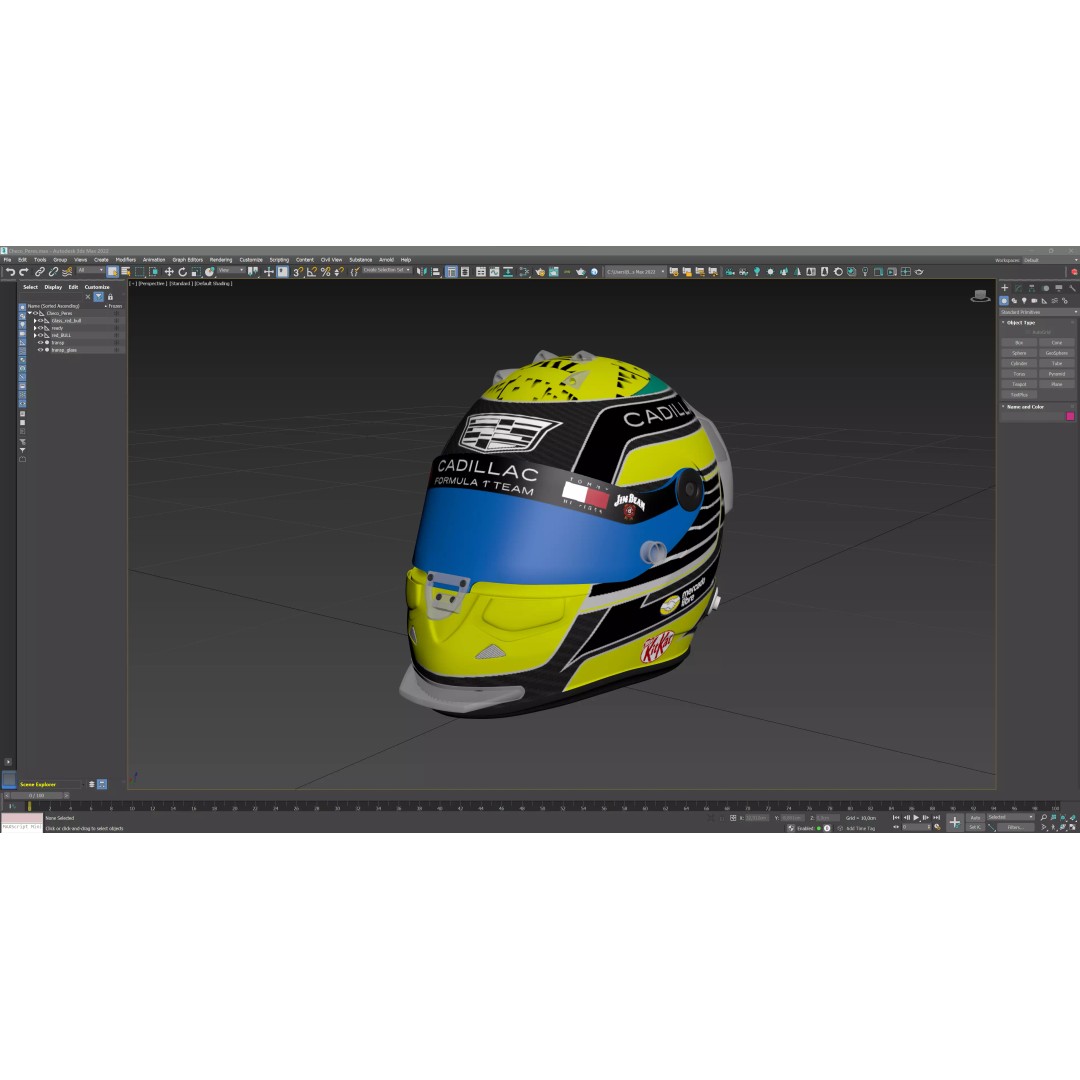Open Scene Explorer Customize menu
This screenshot has width=1080, height=1080.
(x=97, y=287)
